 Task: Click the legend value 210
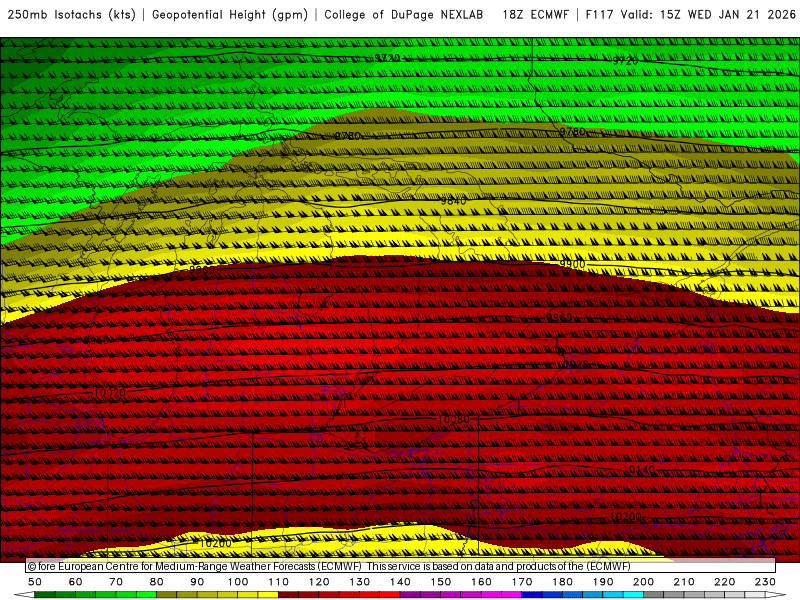coord(684,582)
